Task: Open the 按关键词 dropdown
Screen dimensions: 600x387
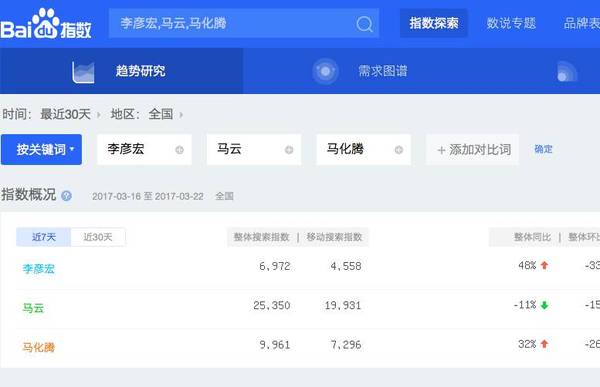Action: pos(41,150)
